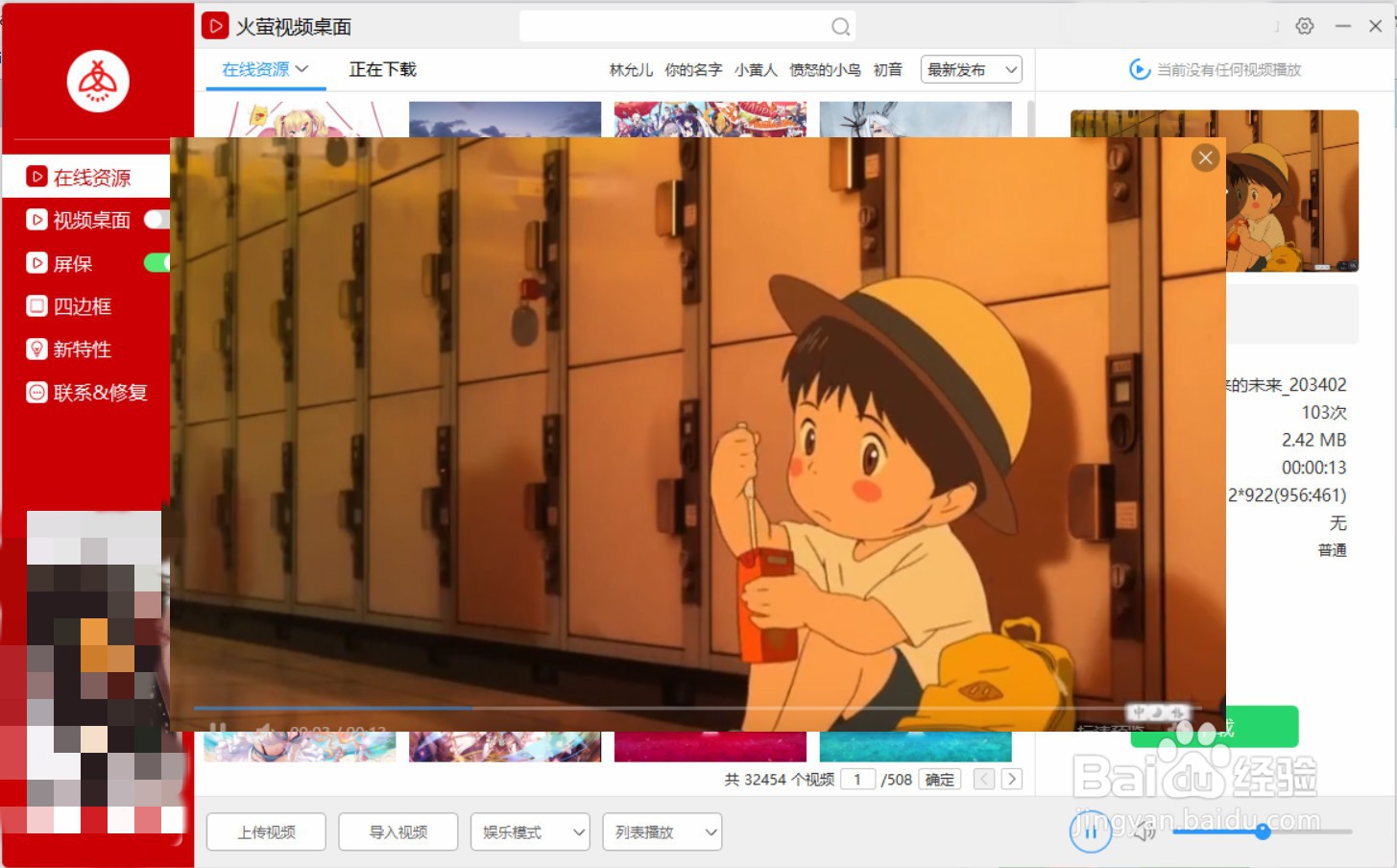Switch to the 在线资源 tab
The width and height of the screenshot is (1397, 868).
point(265,69)
